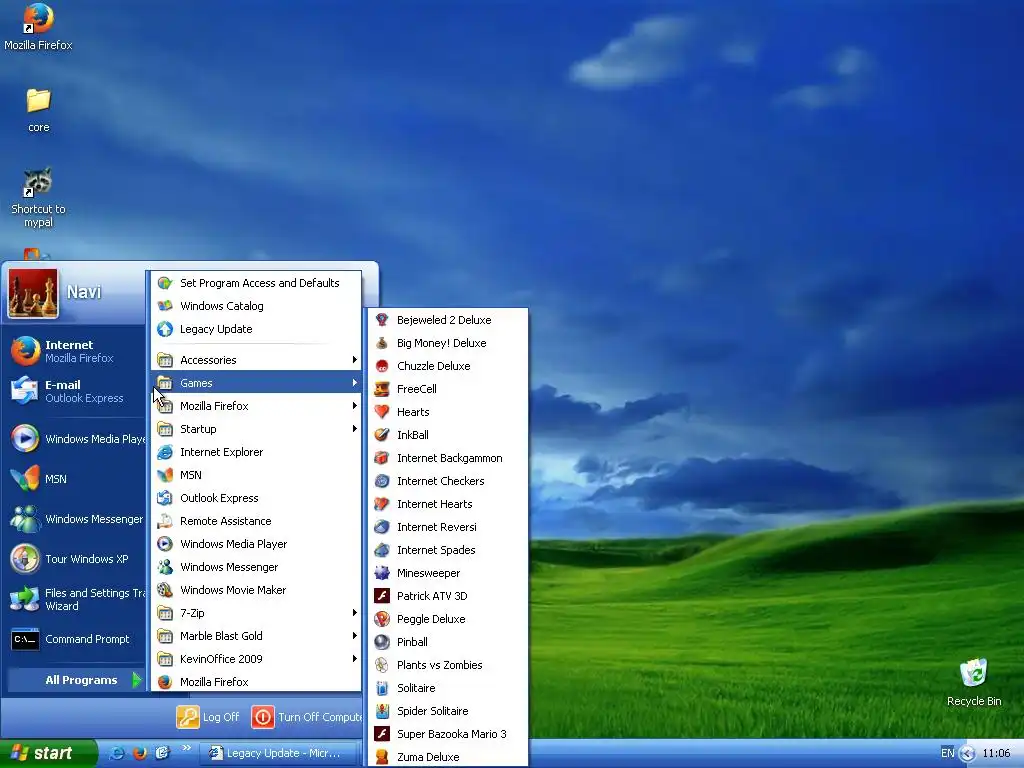
Task: Click the Internet Backgammon icon
Action: [x=382, y=458]
